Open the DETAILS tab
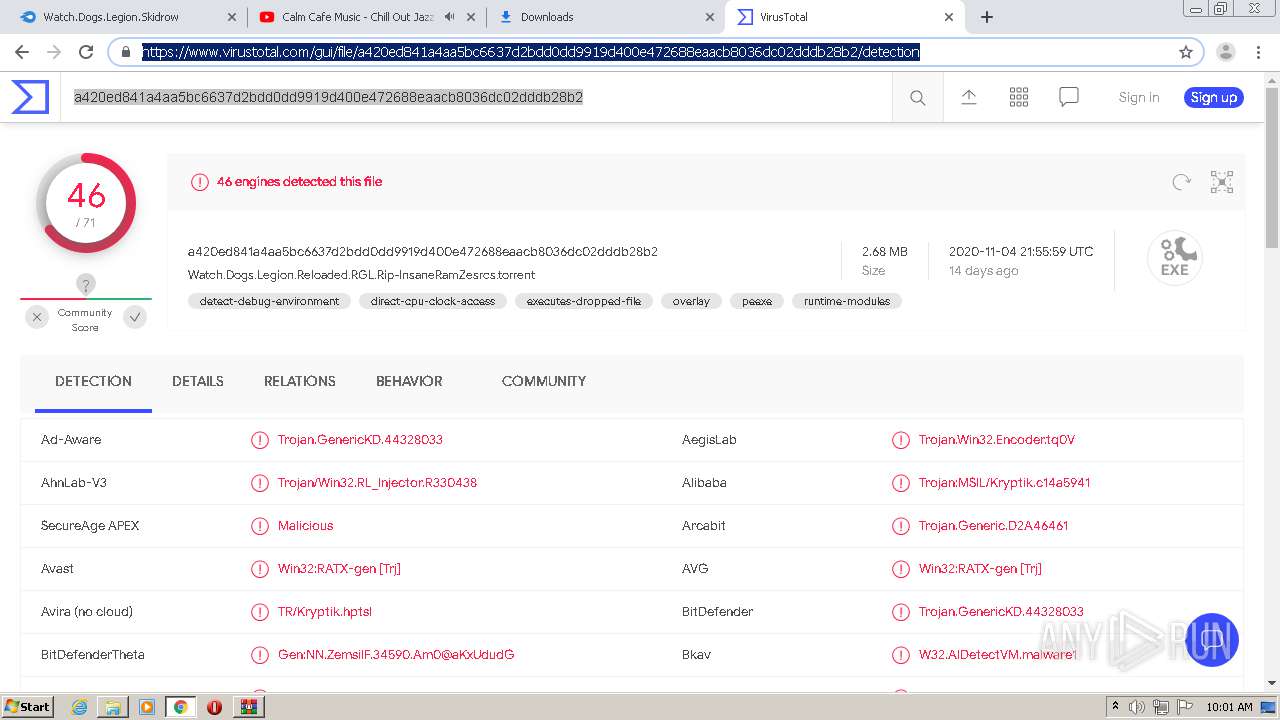Viewport: 1280px width, 720px height. tap(198, 381)
